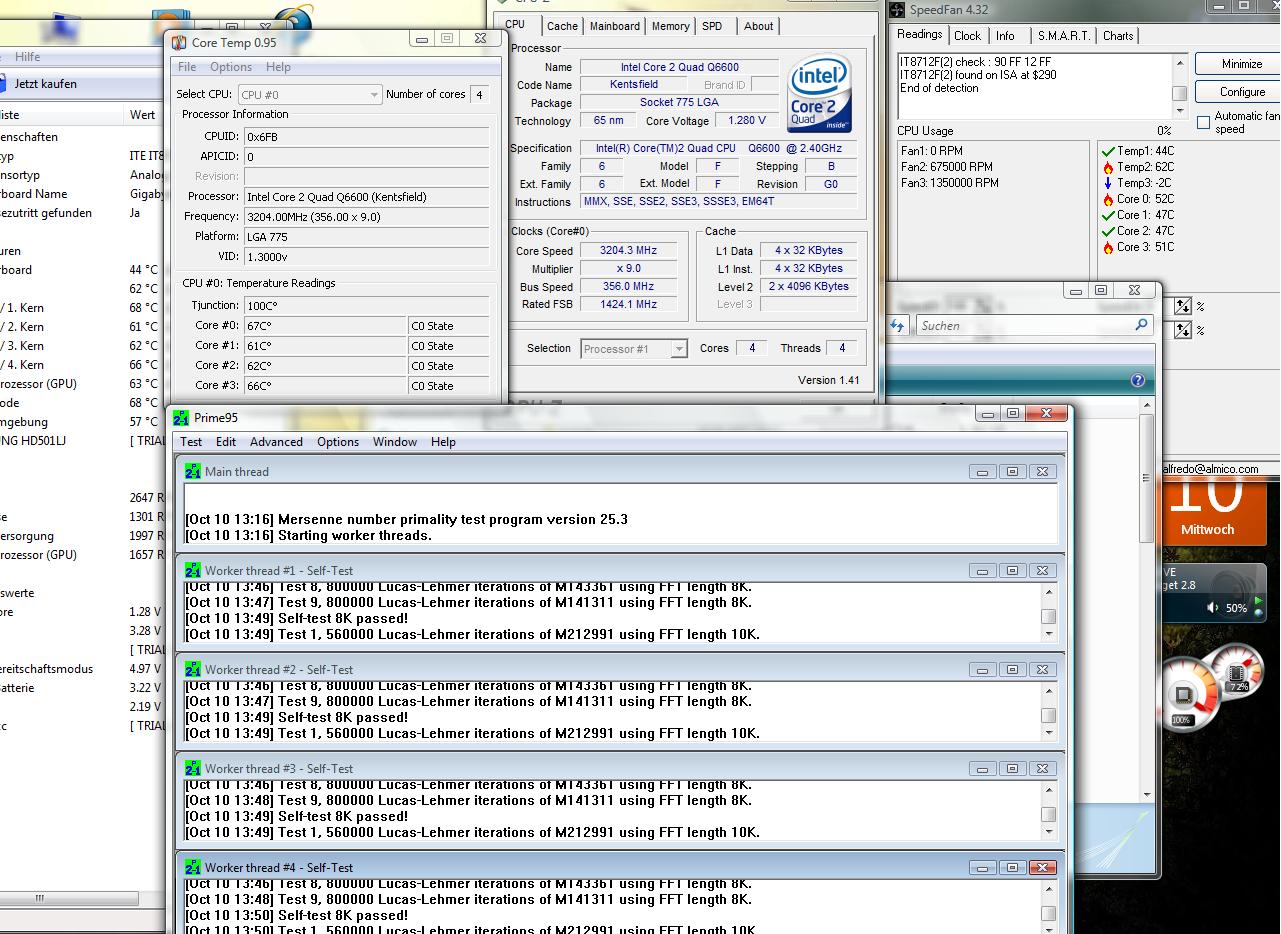Switch to the About tab in CPU-Z
The image size is (1281, 934).
click(758, 26)
